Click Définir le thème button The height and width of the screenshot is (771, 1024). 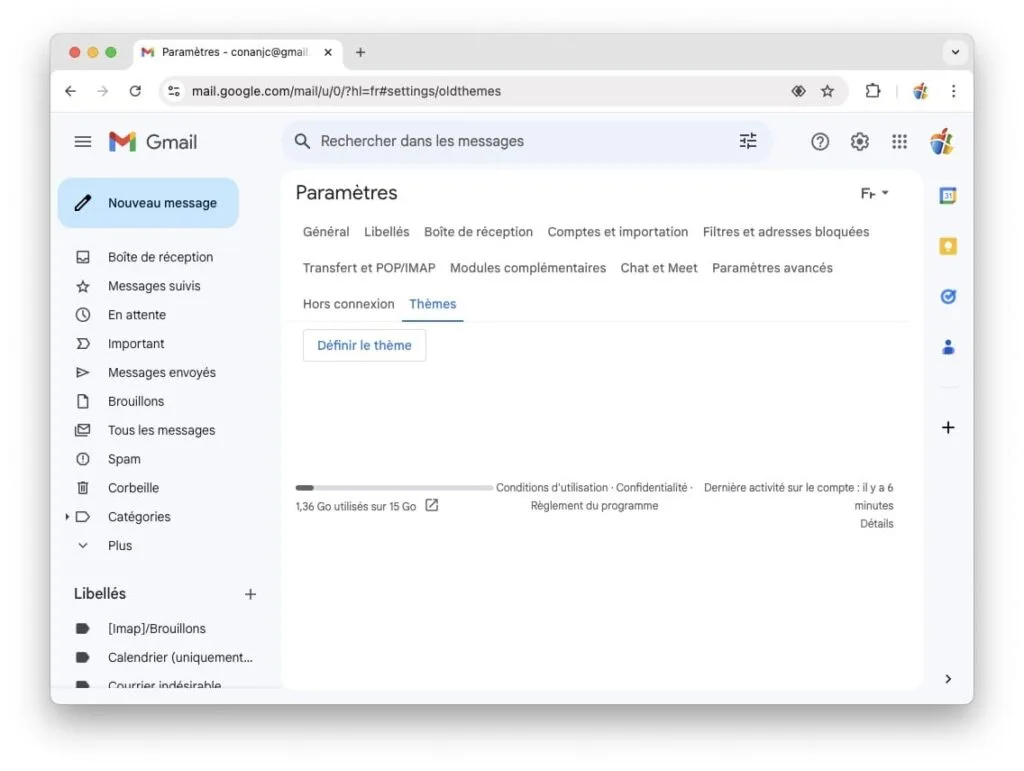click(x=364, y=345)
